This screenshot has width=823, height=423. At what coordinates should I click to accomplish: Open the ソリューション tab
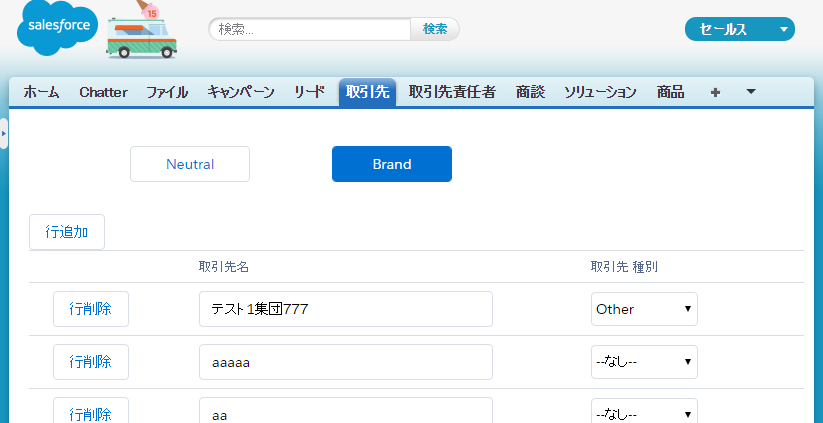[600, 92]
